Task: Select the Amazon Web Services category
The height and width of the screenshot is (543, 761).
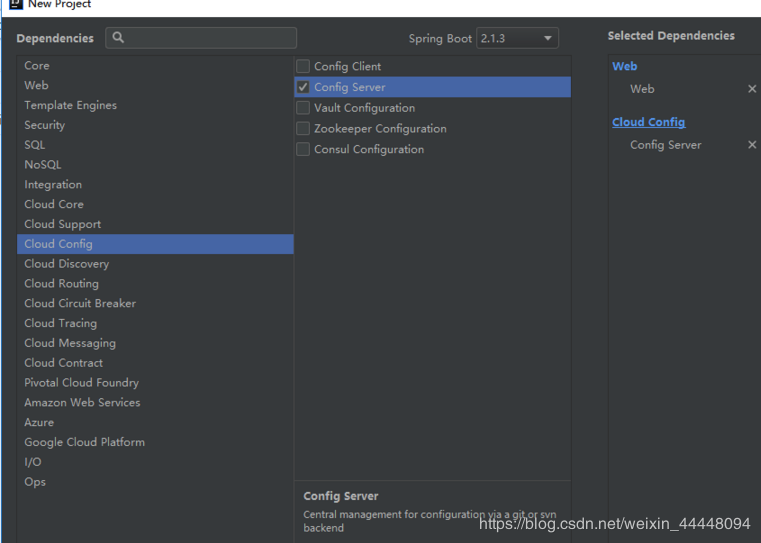Action: coord(155,403)
